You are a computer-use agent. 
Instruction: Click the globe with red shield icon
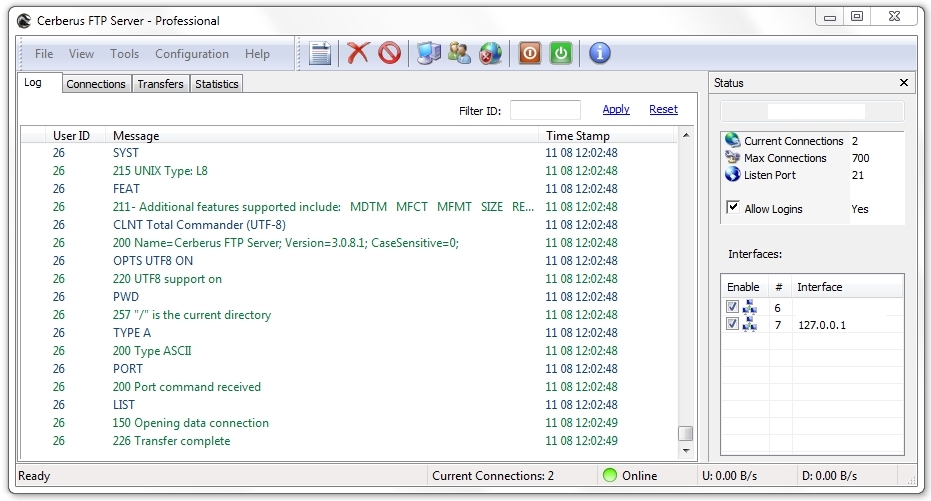click(x=490, y=53)
